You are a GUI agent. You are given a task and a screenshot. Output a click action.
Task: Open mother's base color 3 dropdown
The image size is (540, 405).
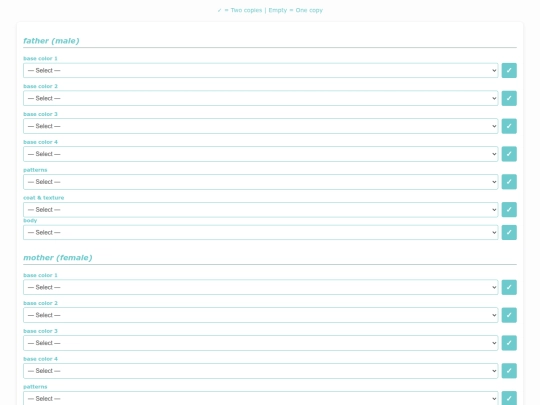click(x=261, y=343)
